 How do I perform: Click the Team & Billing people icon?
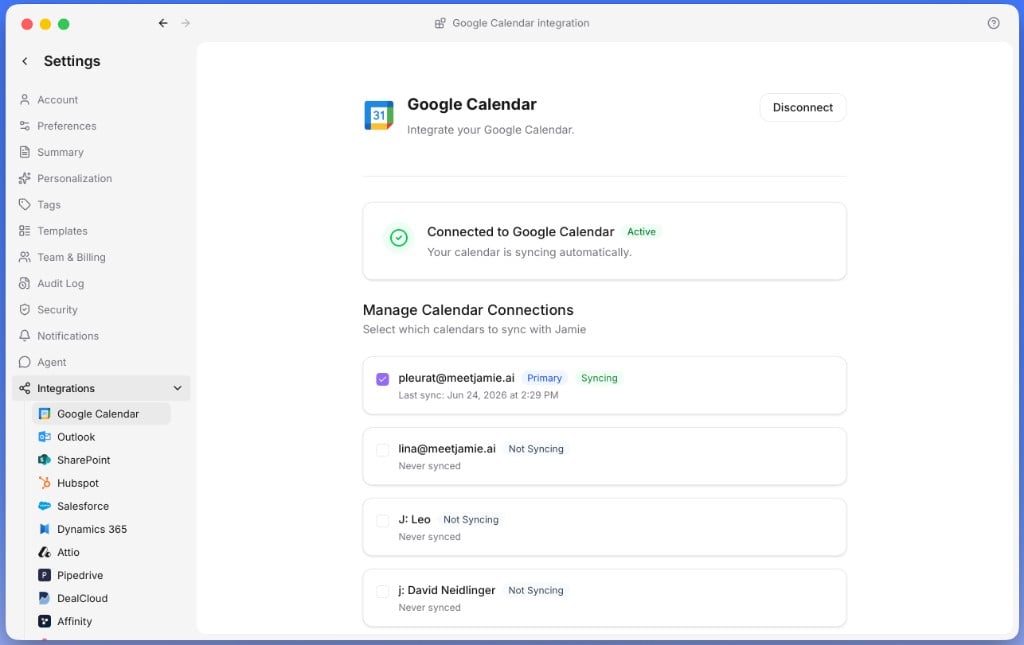[25, 257]
